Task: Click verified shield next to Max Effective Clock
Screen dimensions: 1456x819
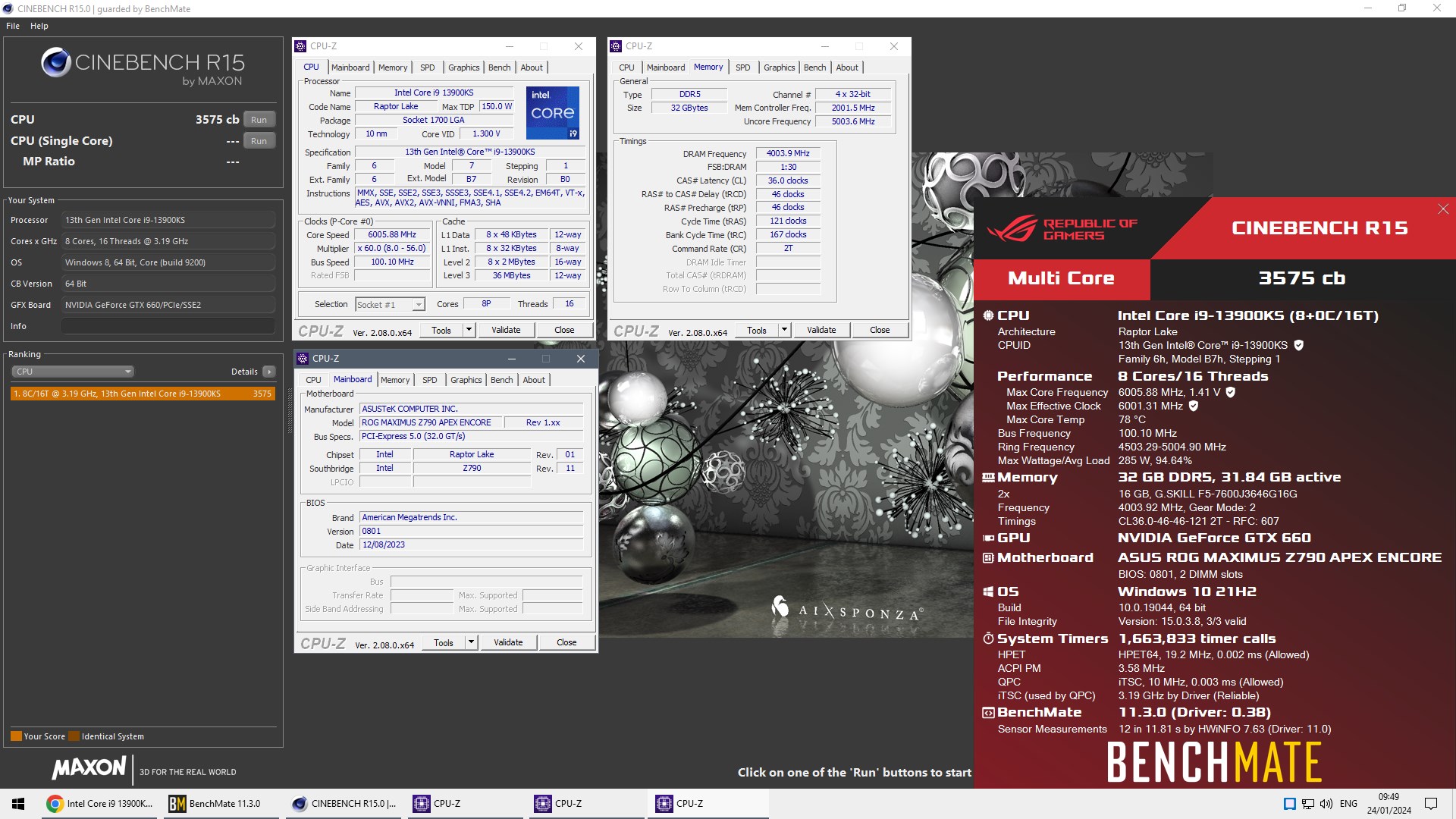Action: 1193,406
